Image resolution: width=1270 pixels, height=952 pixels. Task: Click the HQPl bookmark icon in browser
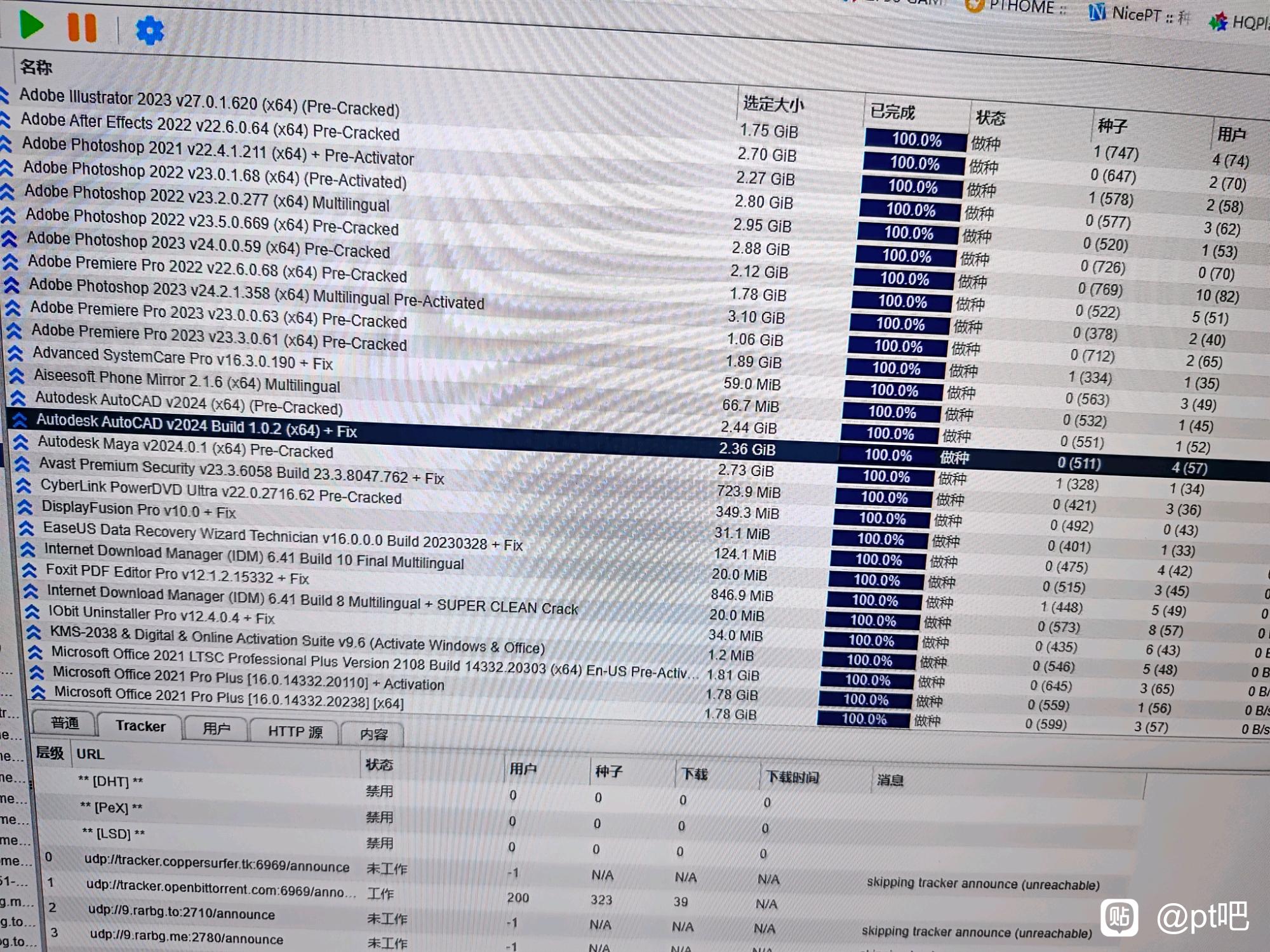(x=1217, y=22)
